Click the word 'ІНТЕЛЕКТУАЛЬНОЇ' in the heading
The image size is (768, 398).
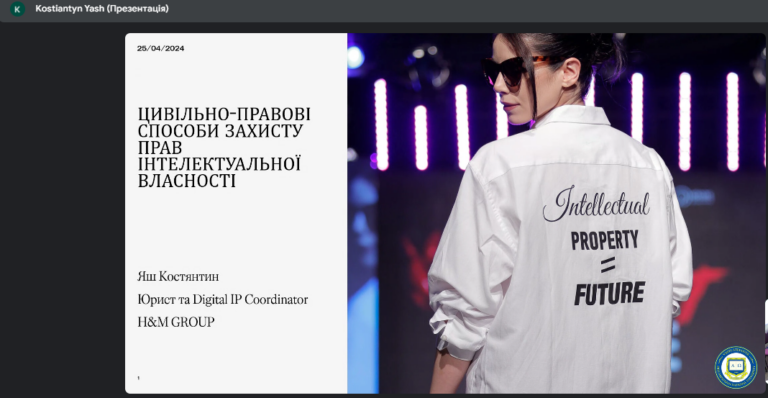pos(219,164)
